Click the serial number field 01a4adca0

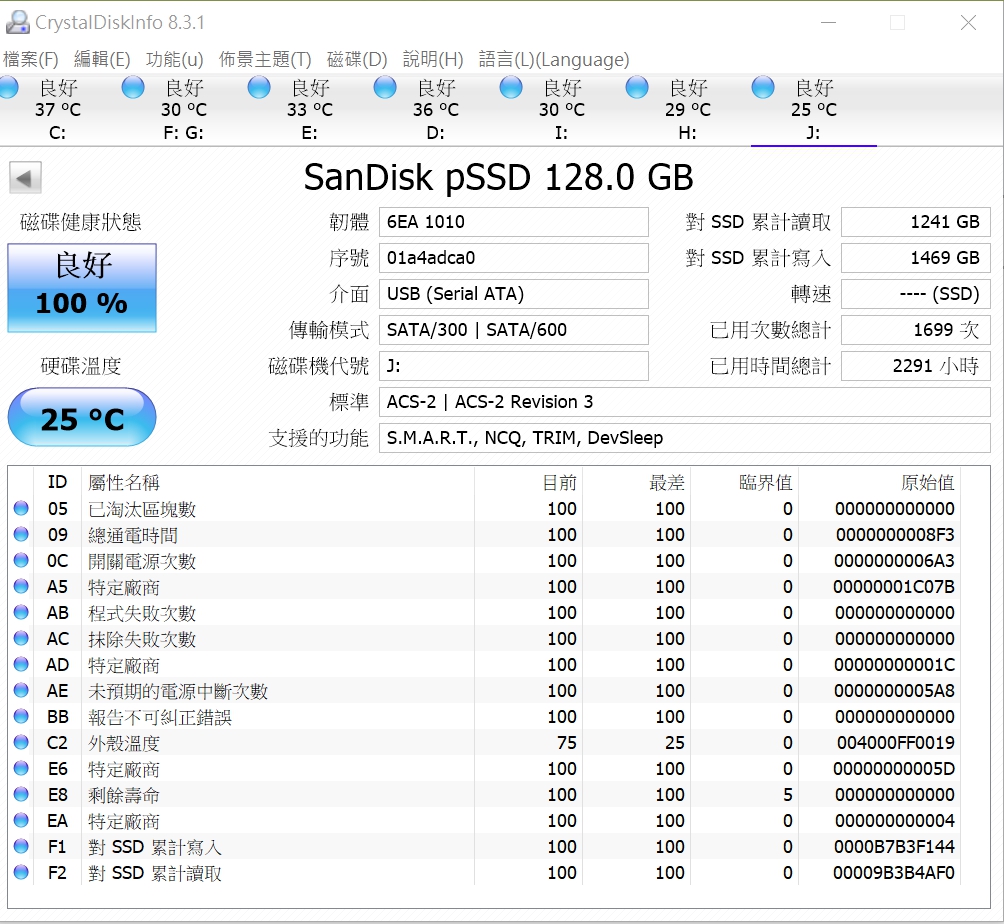pos(513,258)
